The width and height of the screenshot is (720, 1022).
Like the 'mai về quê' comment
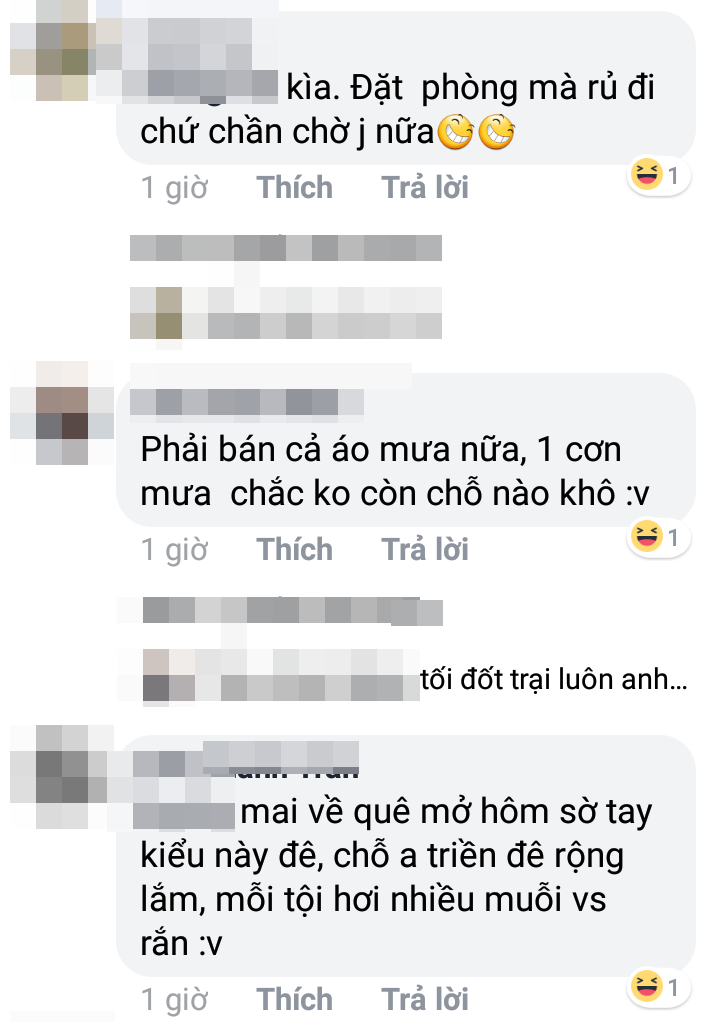click(295, 999)
